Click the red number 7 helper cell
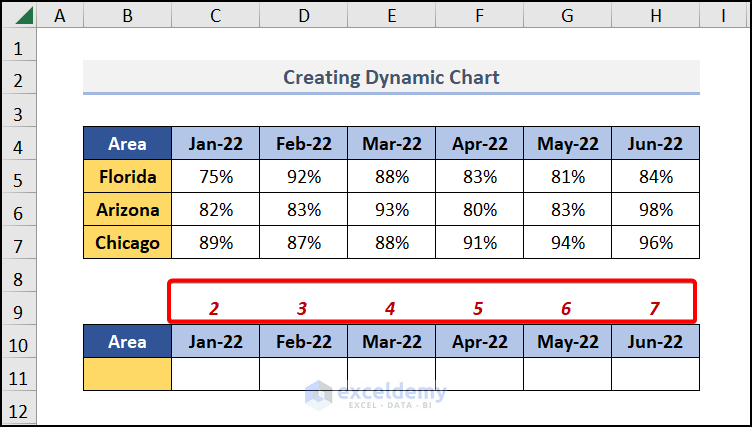Screen dimensions: 752x427 coord(655,309)
